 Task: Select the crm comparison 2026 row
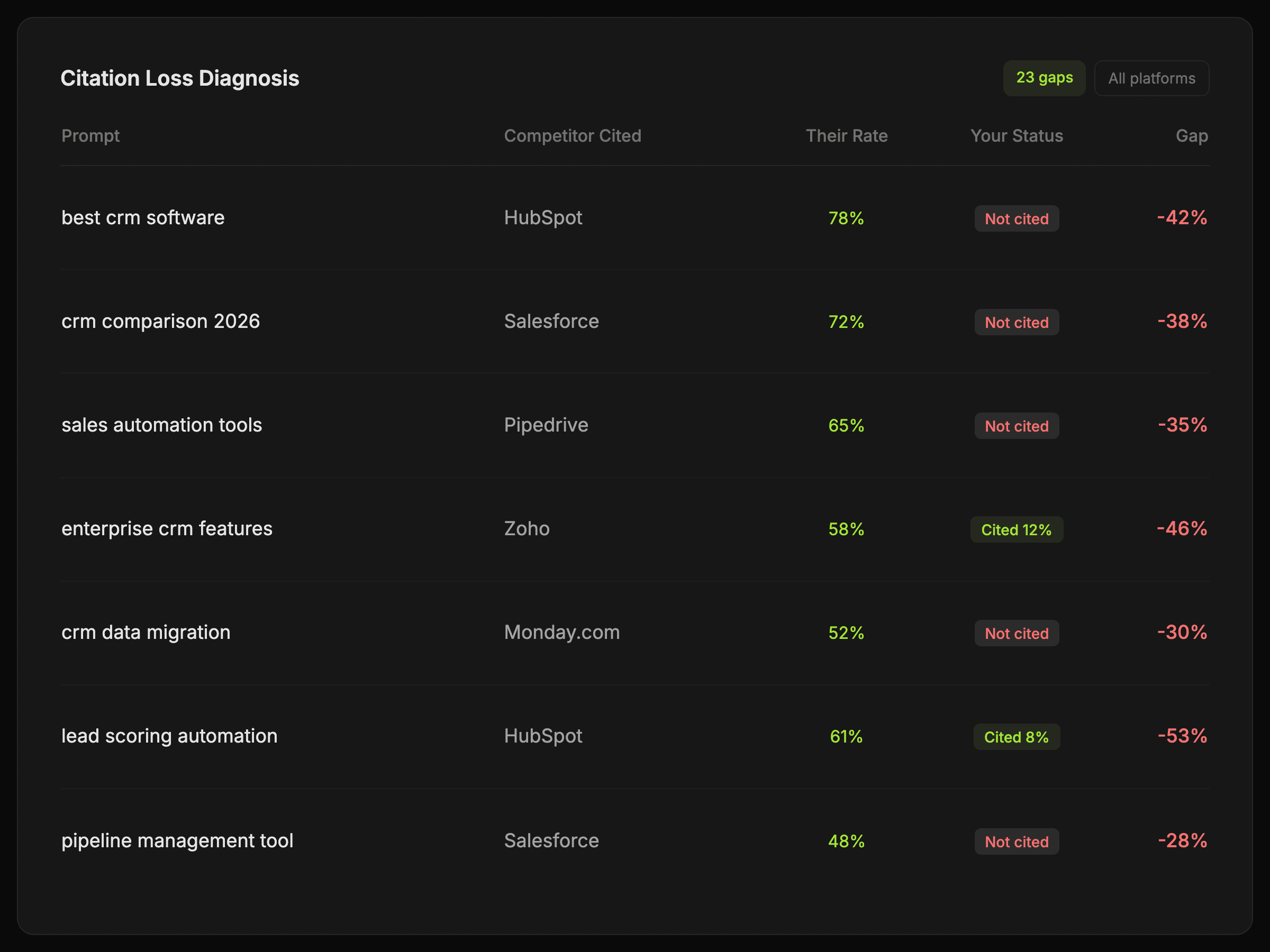coord(161,322)
